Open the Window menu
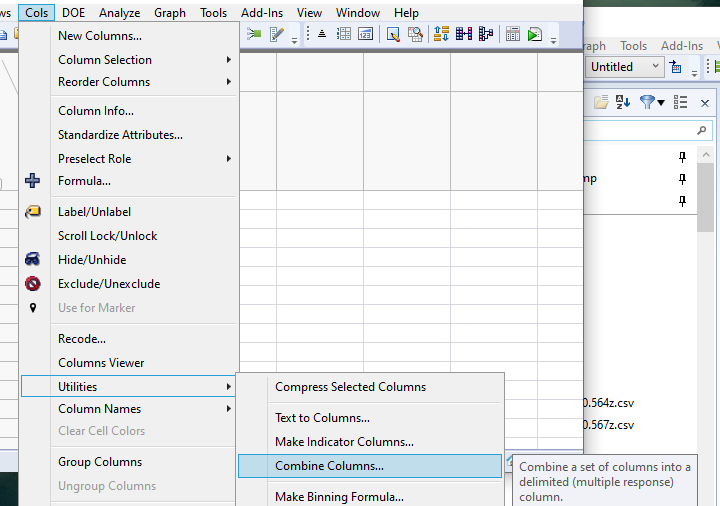This screenshot has width=720, height=506. point(358,13)
